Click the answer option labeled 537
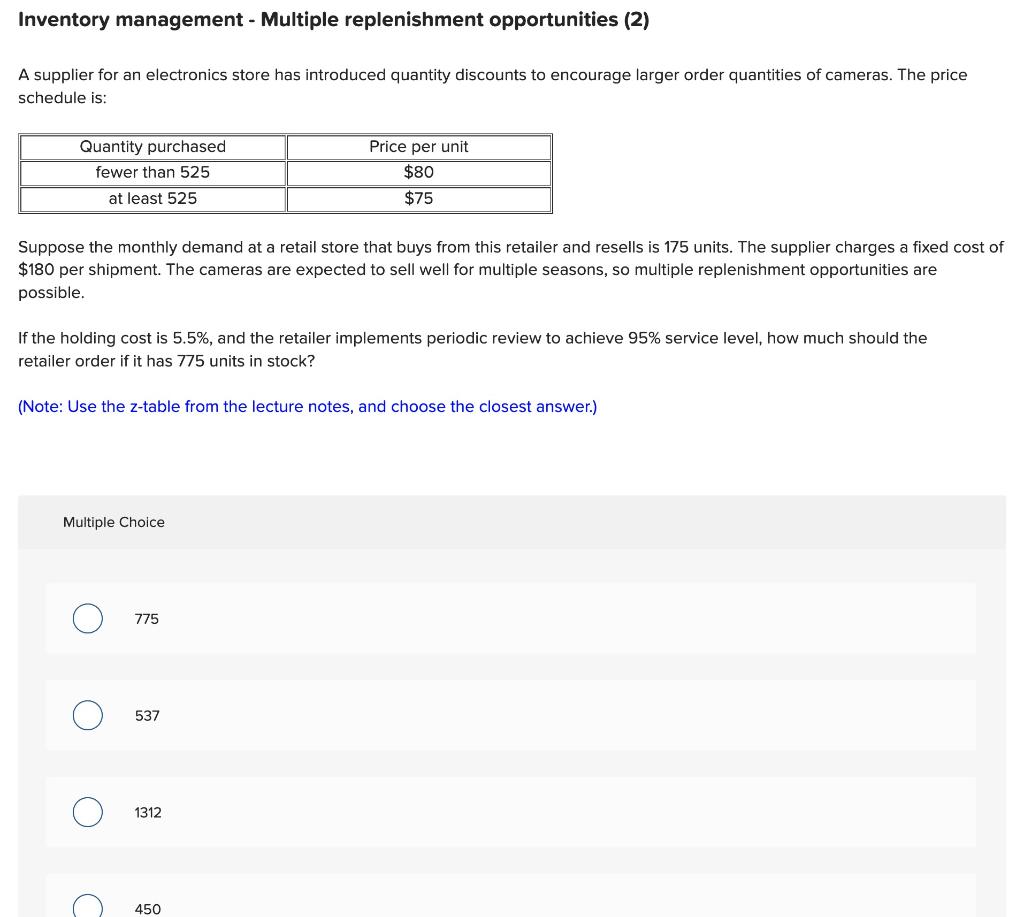 pos(146,715)
